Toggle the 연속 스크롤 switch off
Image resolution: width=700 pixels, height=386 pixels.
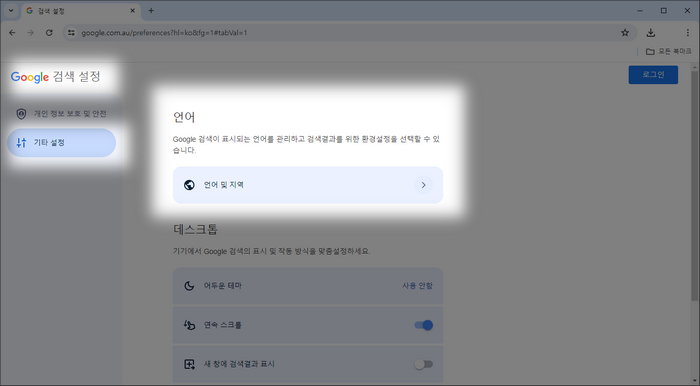pyautogui.click(x=424, y=325)
